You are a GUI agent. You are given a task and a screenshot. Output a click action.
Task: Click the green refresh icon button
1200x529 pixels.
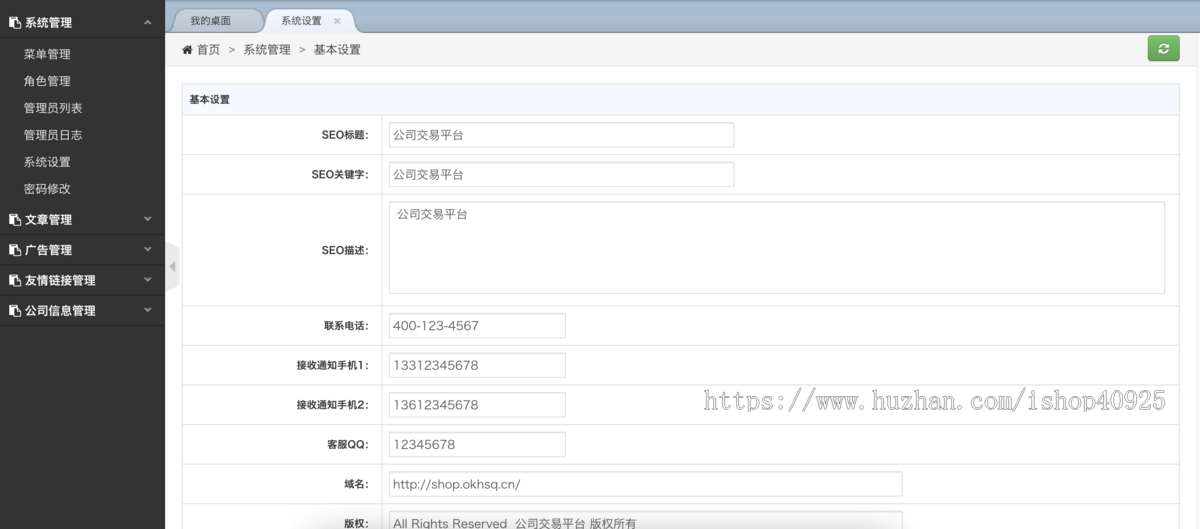(x=1163, y=48)
